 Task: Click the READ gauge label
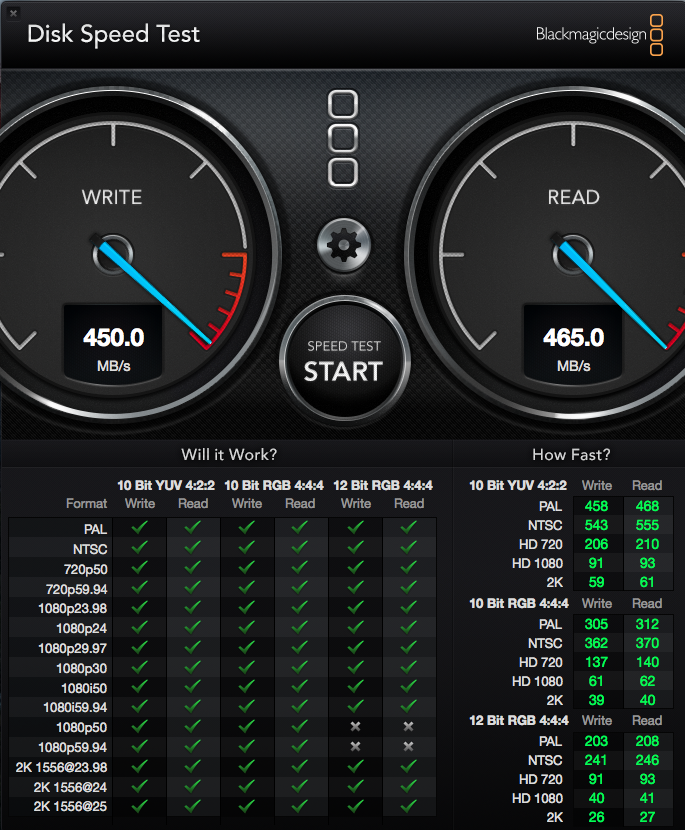pos(573,197)
